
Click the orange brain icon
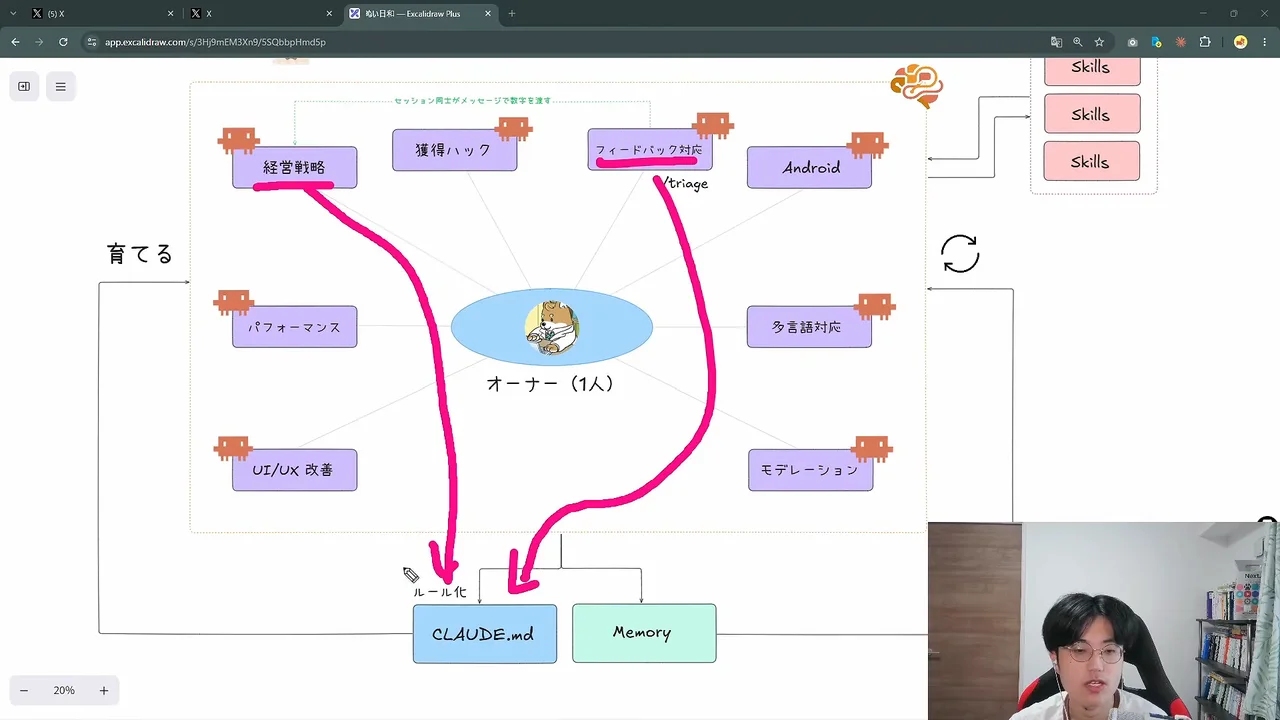(x=917, y=86)
